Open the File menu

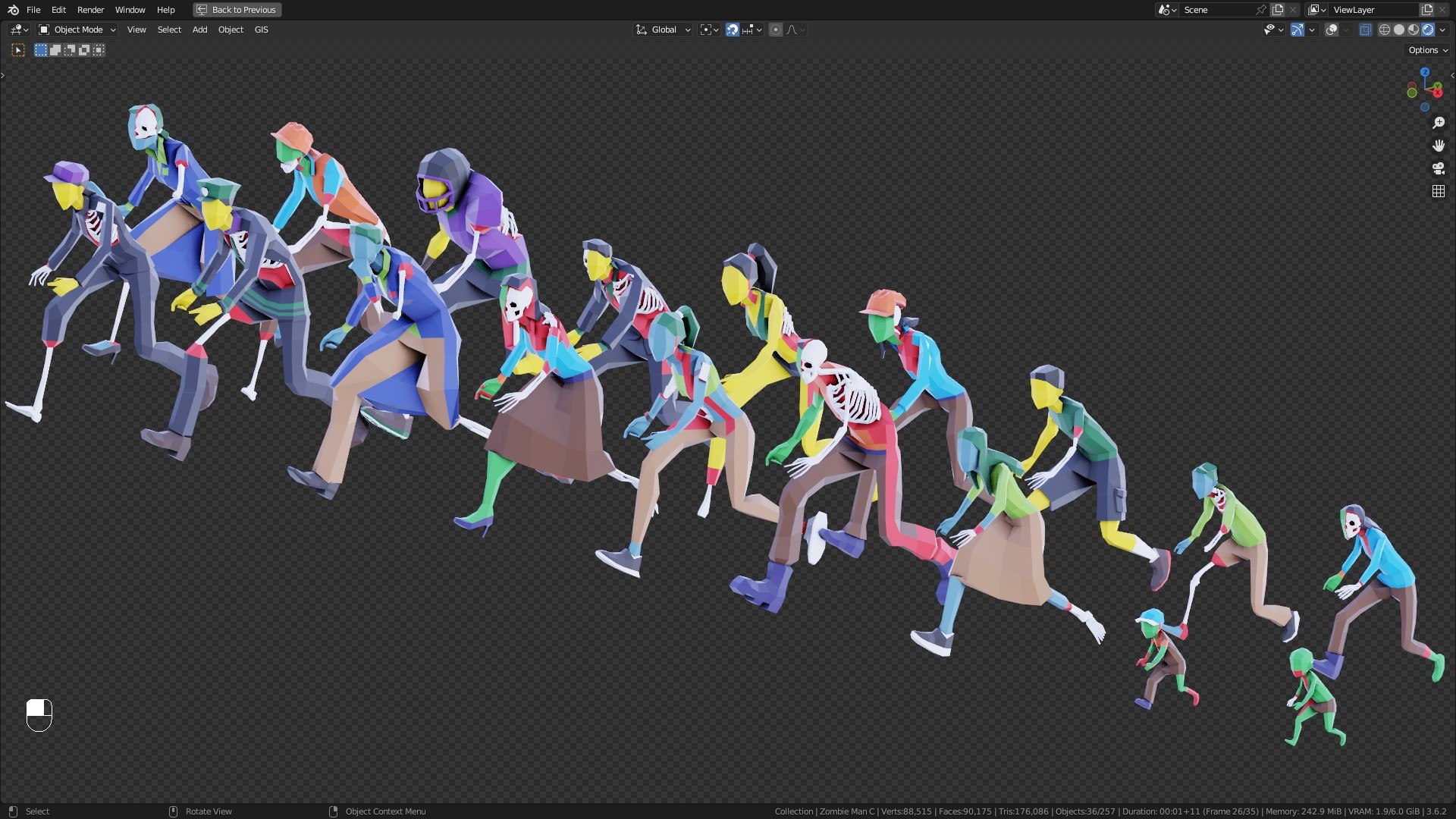click(33, 10)
